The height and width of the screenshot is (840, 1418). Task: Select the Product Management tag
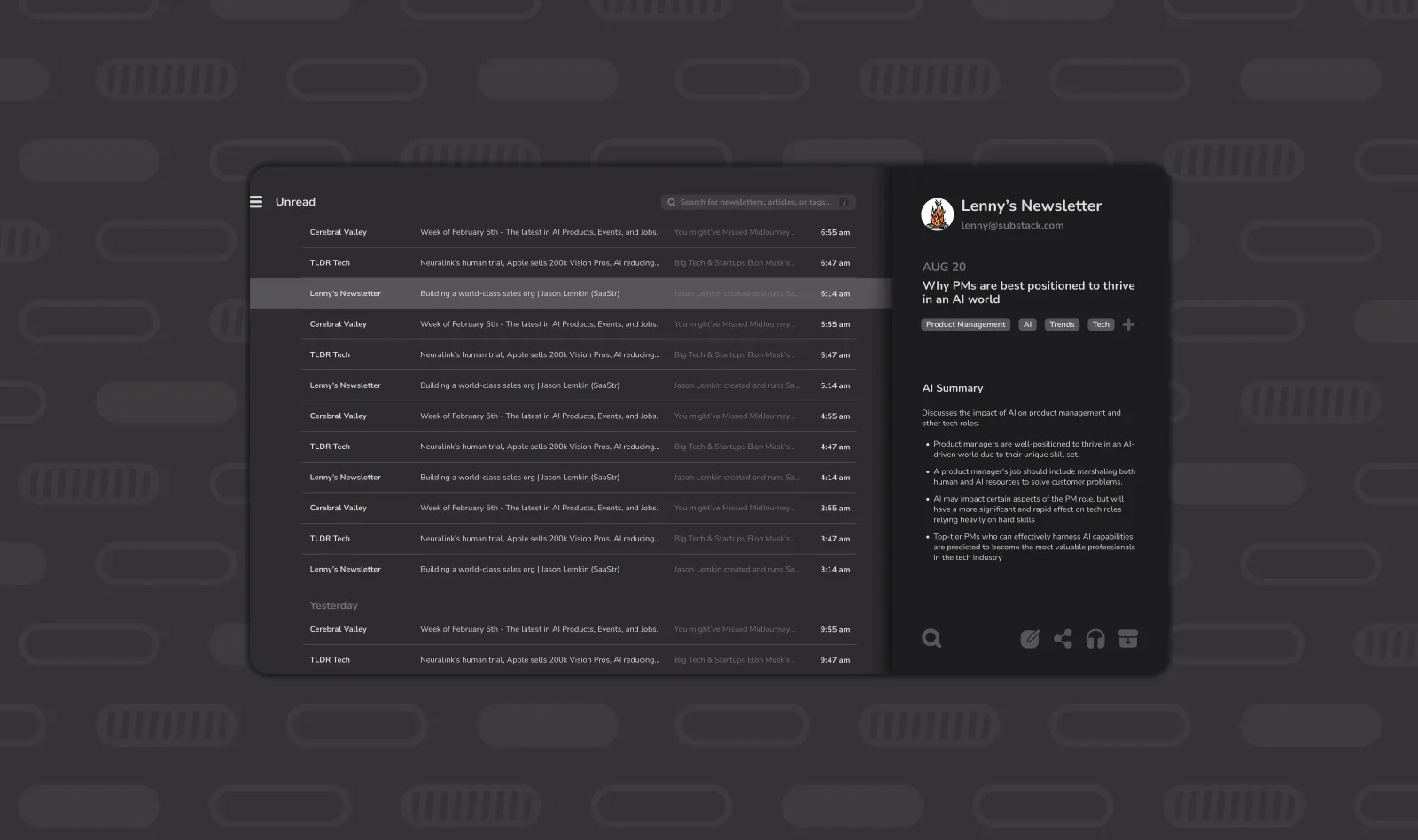966,324
